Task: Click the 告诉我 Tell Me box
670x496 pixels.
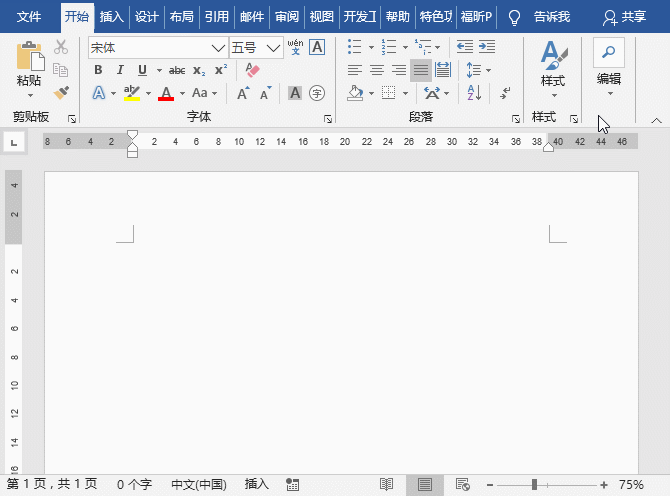Action: tap(552, 17)
